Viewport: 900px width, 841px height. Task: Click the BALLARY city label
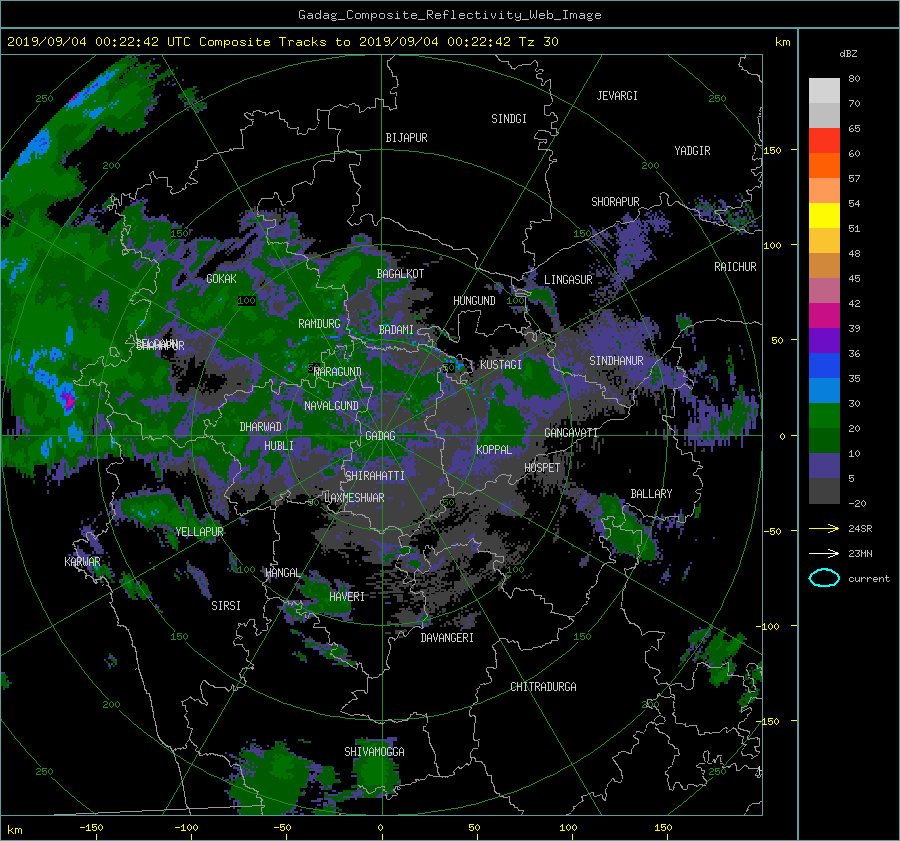click(x=651, y=494)
